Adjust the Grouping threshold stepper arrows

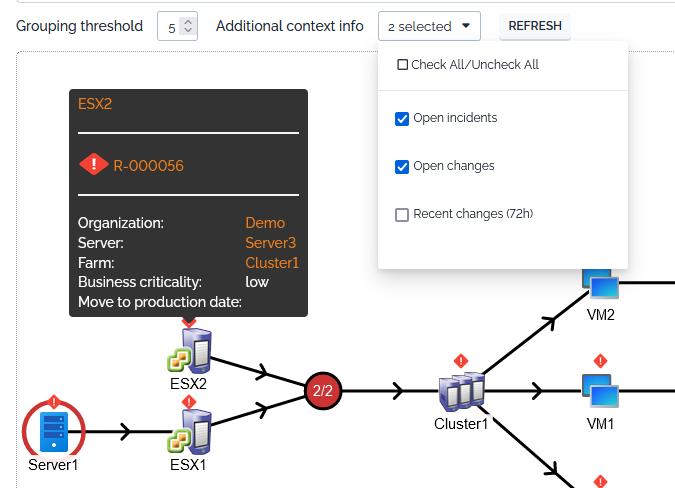[x=190, y=26]
